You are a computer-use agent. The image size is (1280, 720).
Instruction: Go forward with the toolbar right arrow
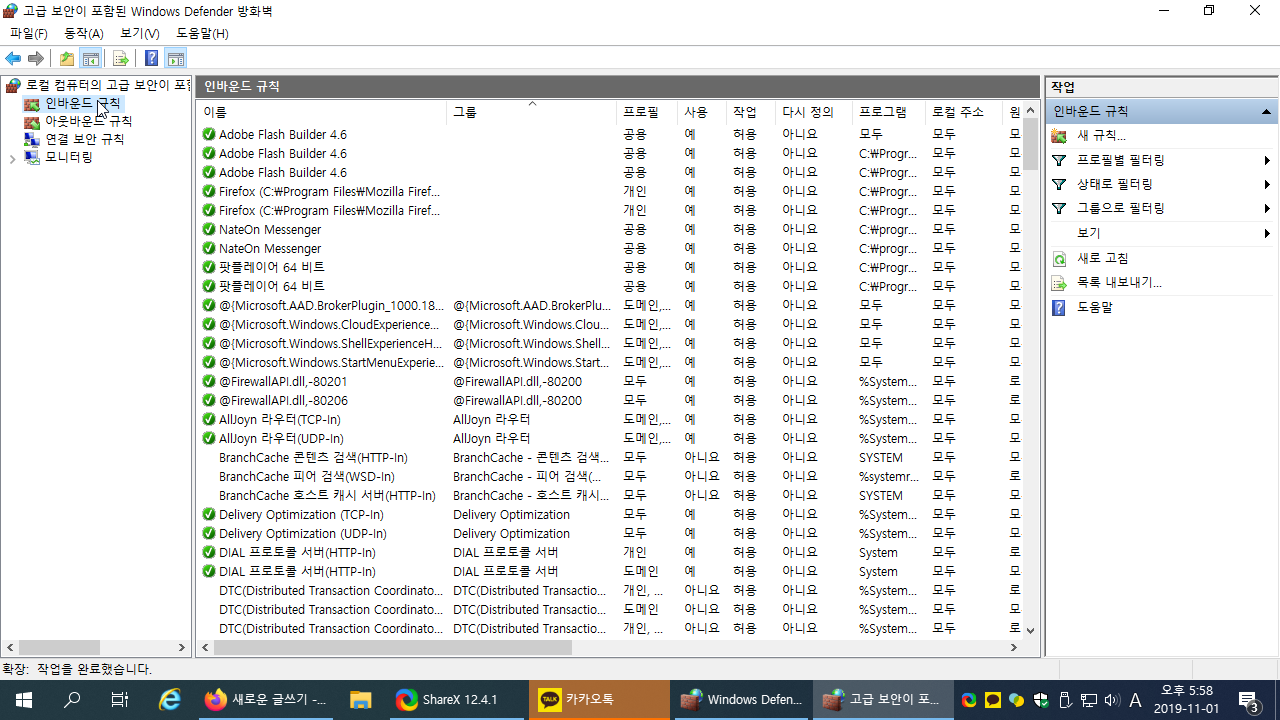point(36,59)
